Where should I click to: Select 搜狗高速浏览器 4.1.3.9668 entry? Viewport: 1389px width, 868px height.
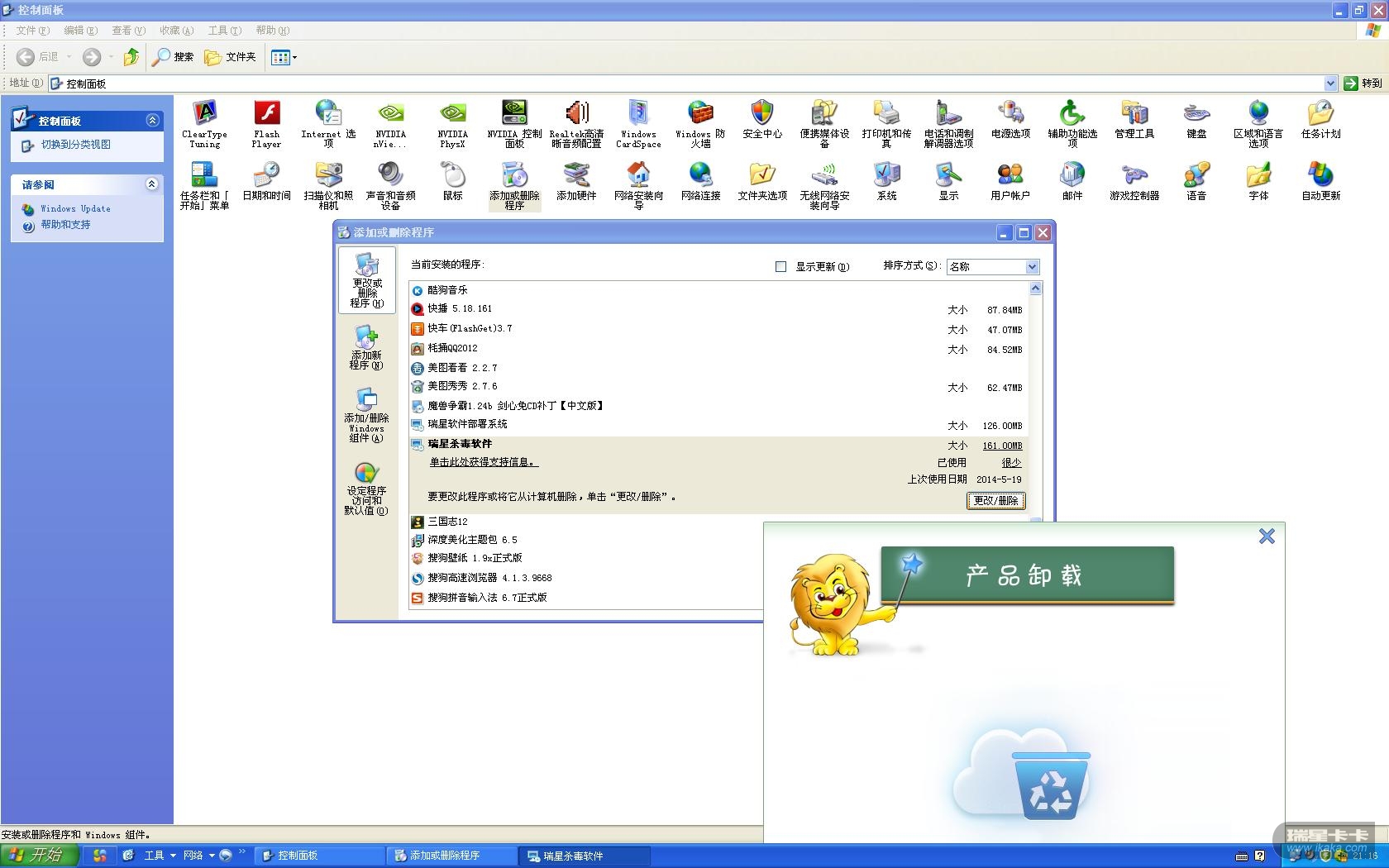pos(586,578)
